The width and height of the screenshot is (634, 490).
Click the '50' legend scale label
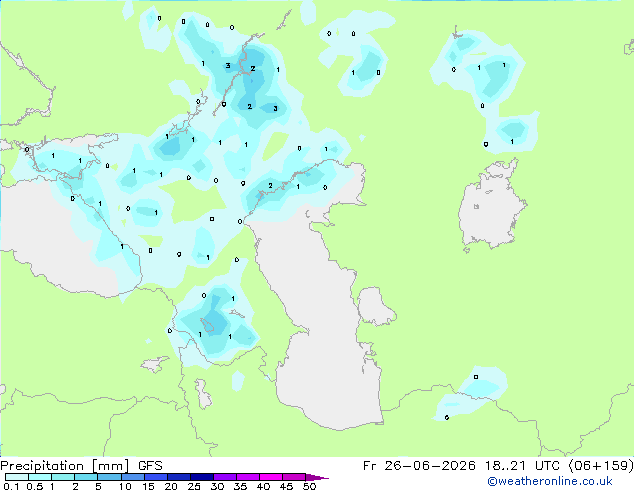(309, 486)
